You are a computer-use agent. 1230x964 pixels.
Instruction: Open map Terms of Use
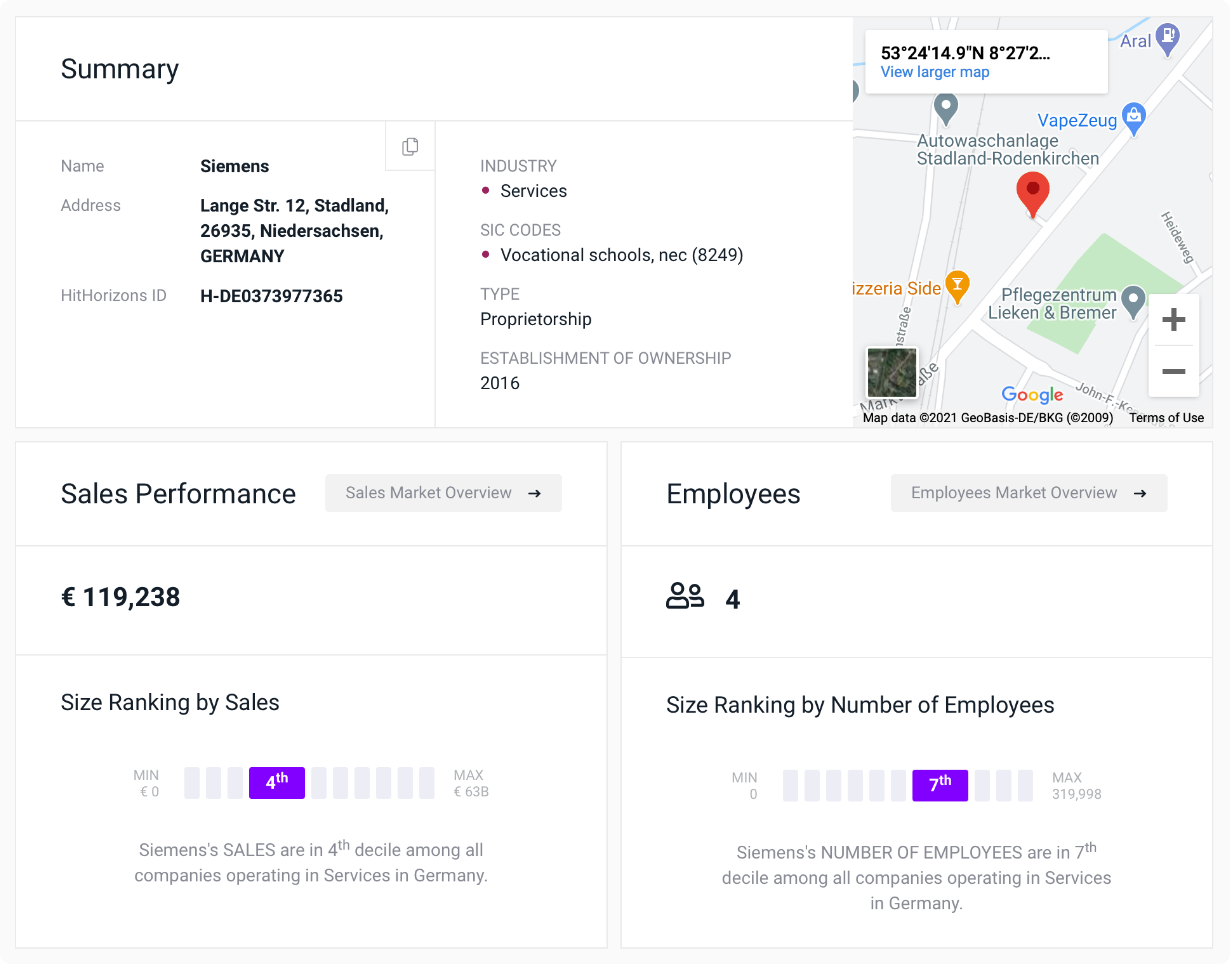[1166, 418]
